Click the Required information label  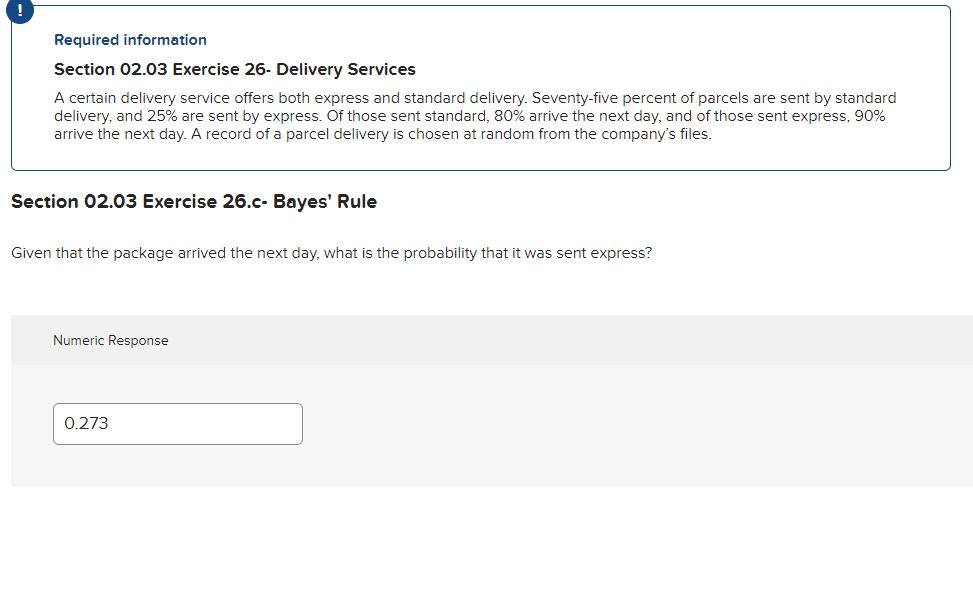pyautogui.click(x=129, y=40)
